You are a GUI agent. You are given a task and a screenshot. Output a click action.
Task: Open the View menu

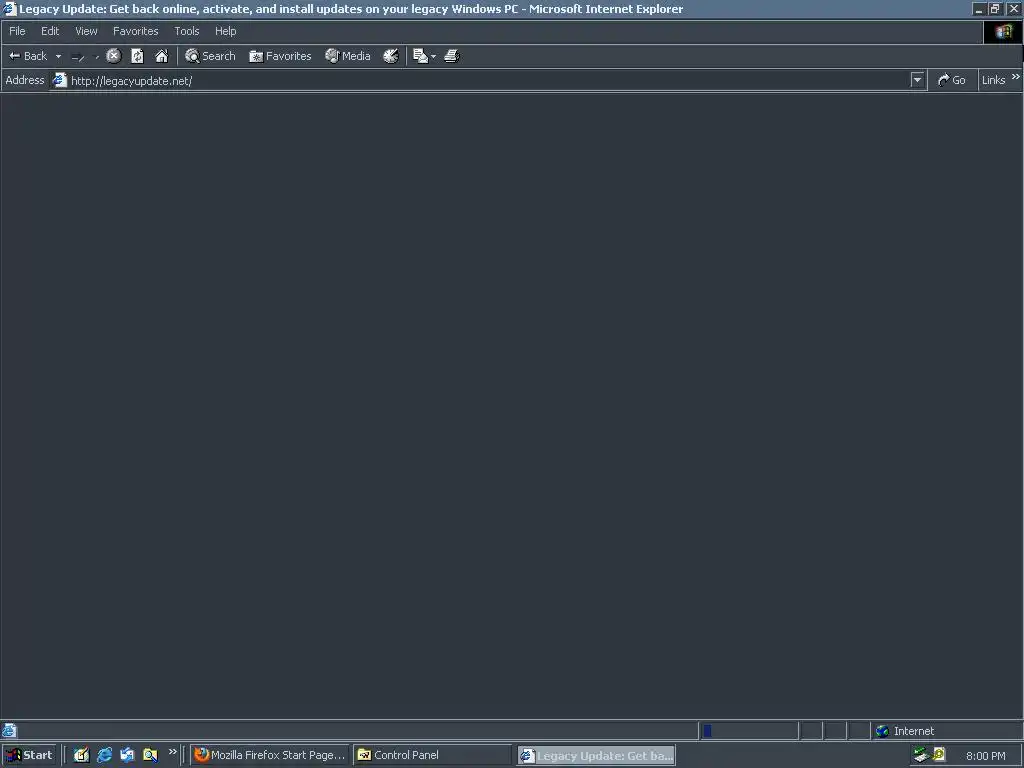(x=86, y=31)
